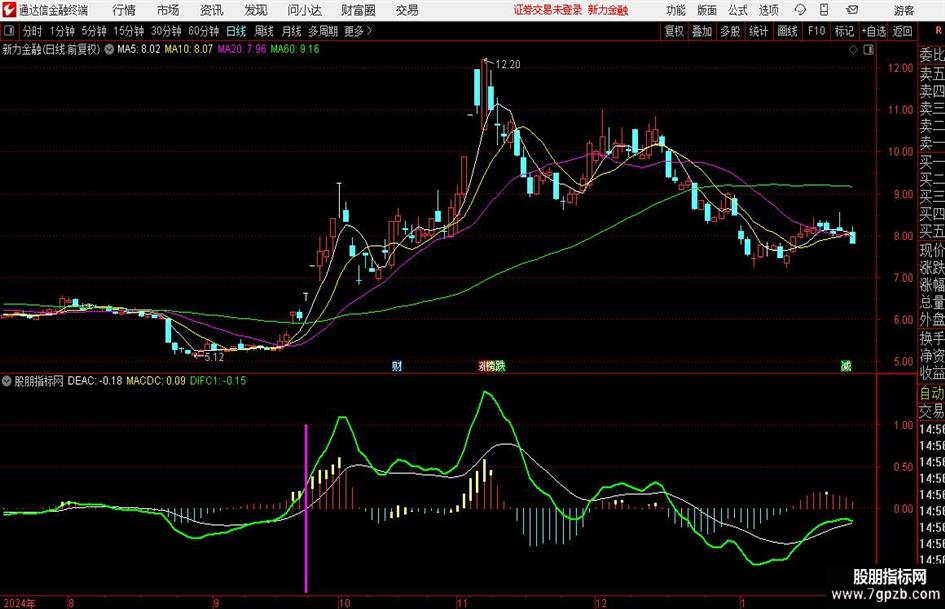Open the 资讯 menu
945x609 pixels.
tap(212, 10)
